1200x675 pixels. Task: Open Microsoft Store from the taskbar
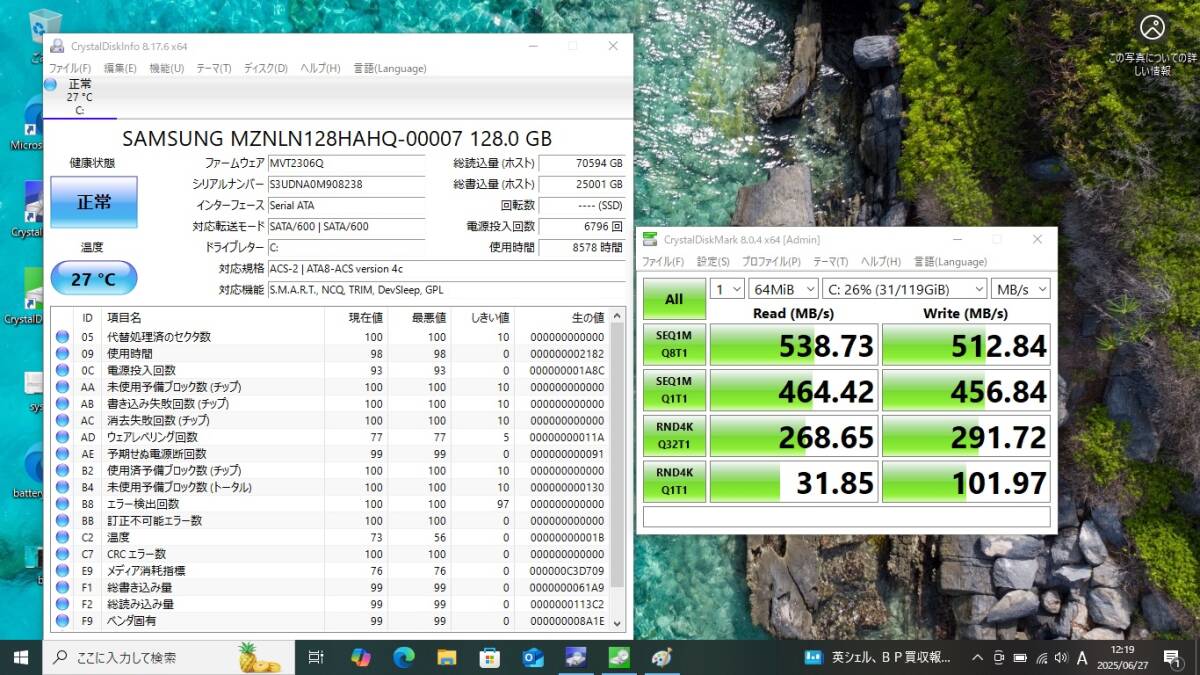pos(490,657)
